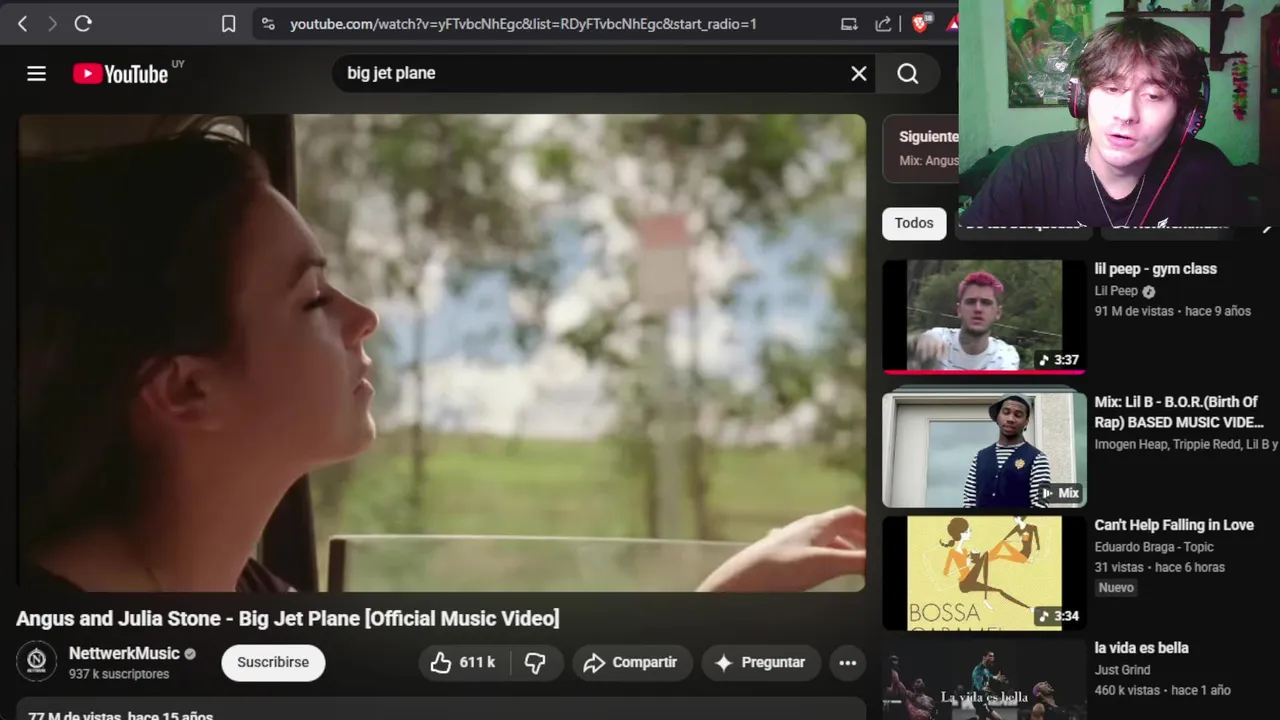Bookmark this page with the bookmark icon
This screenshot has height=720, width=1280.
[228, 24]
